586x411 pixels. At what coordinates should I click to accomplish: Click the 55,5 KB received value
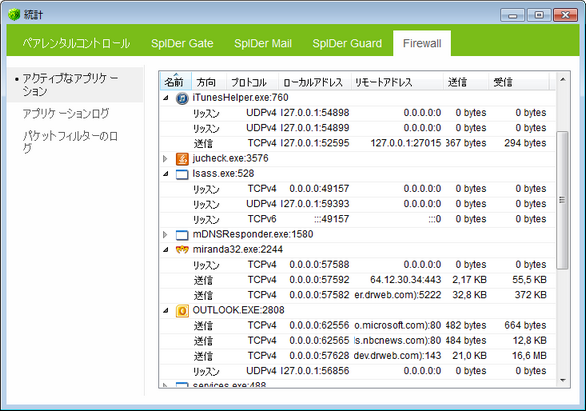point(529,280)
